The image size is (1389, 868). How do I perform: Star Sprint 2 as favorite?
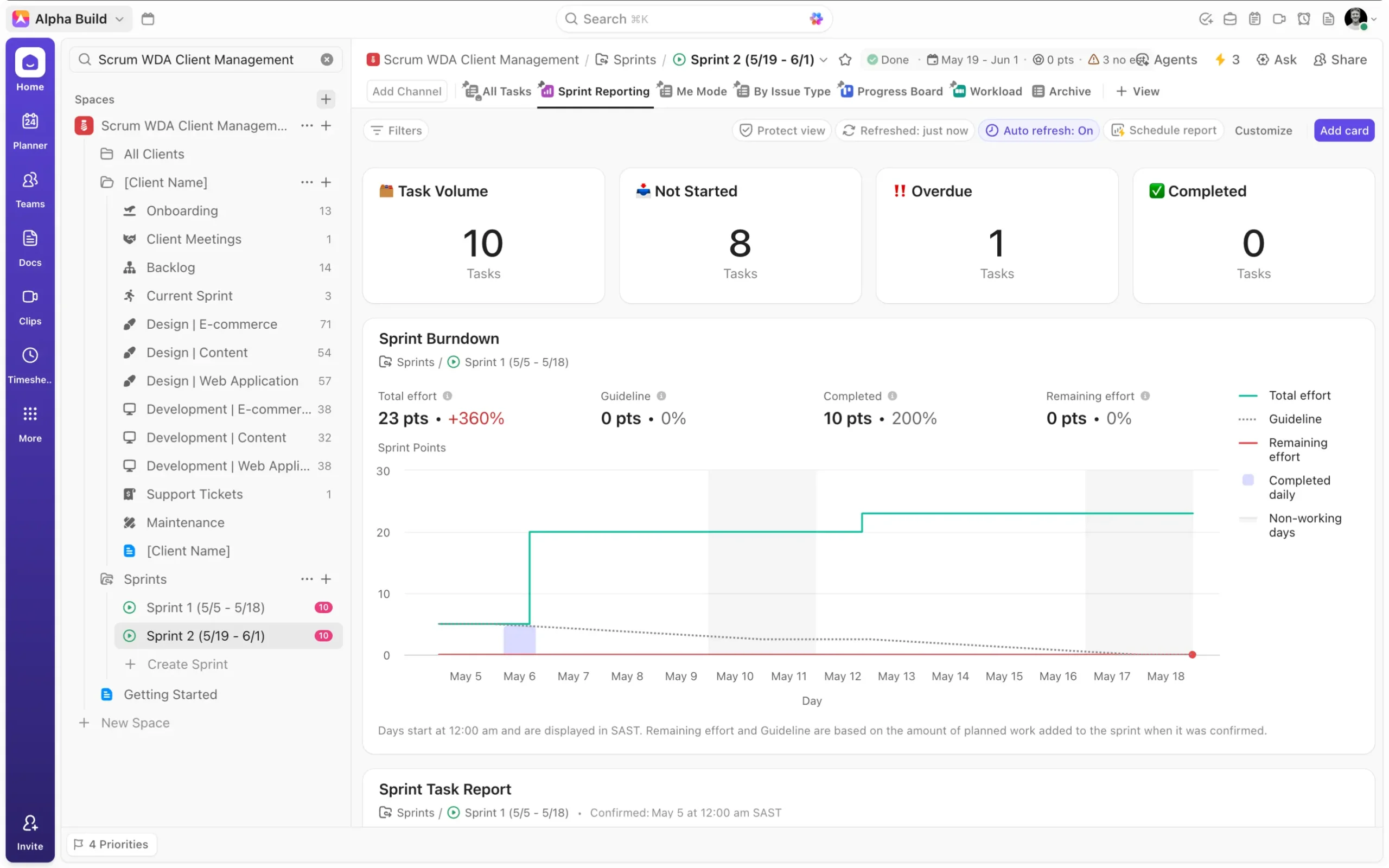(845, 60)
